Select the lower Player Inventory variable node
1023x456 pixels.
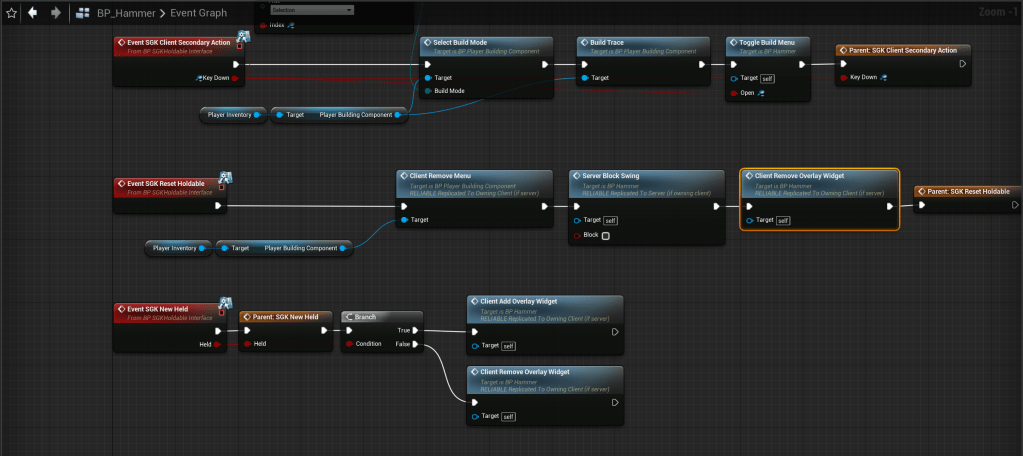click(x=179, y=248)
